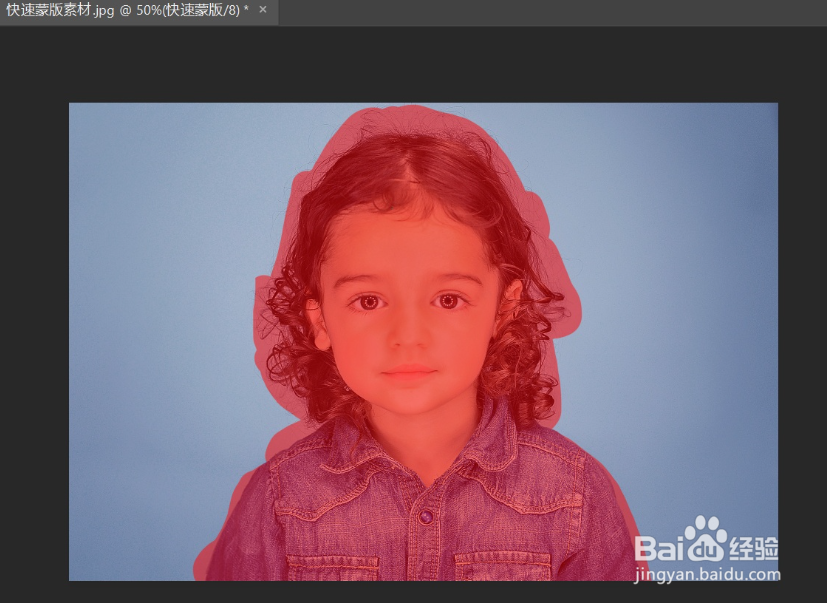Click the masked portrait in the canvas

[x=423, y=342]
